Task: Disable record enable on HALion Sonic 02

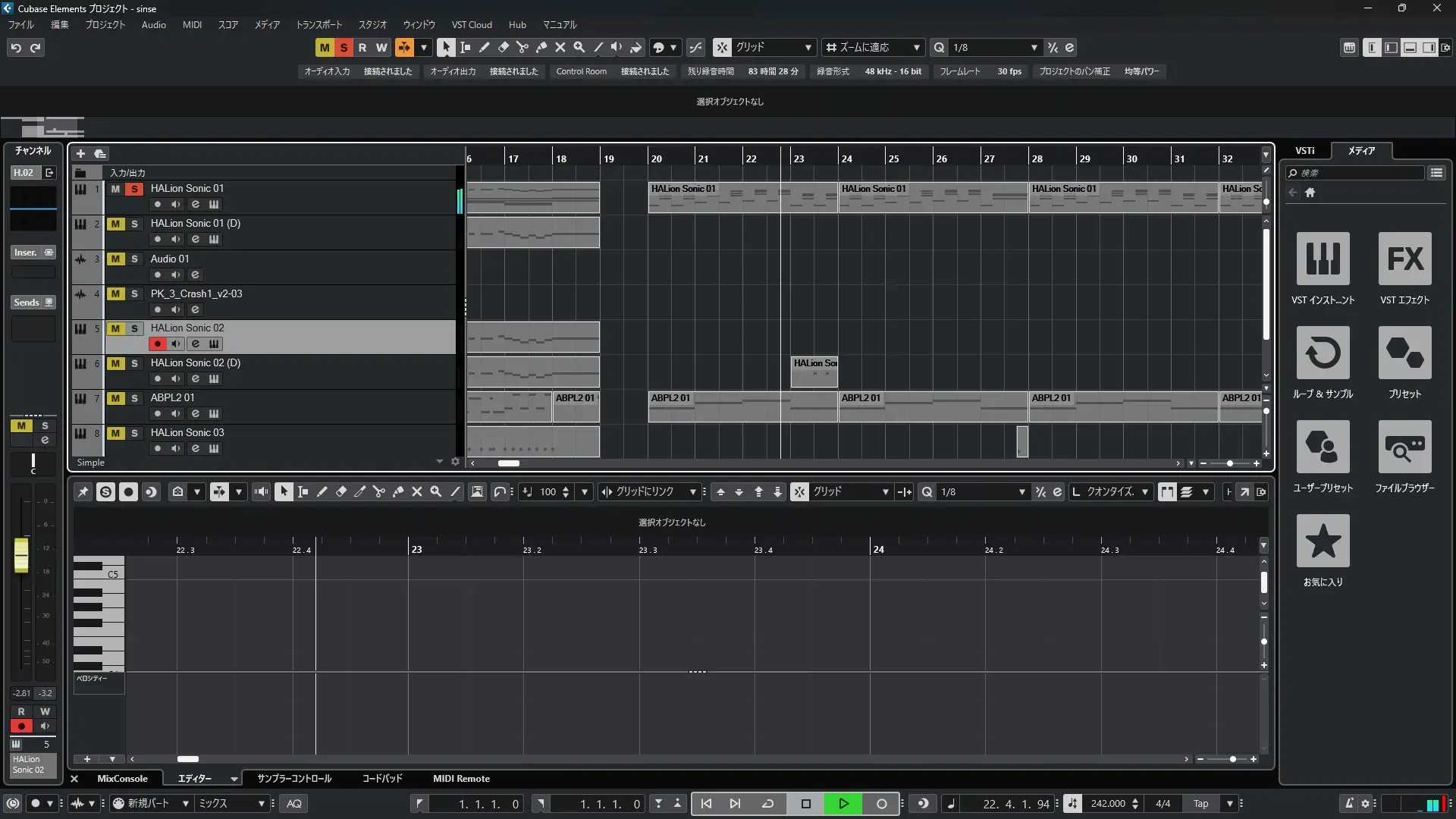Action: click(x=157, y=344)
